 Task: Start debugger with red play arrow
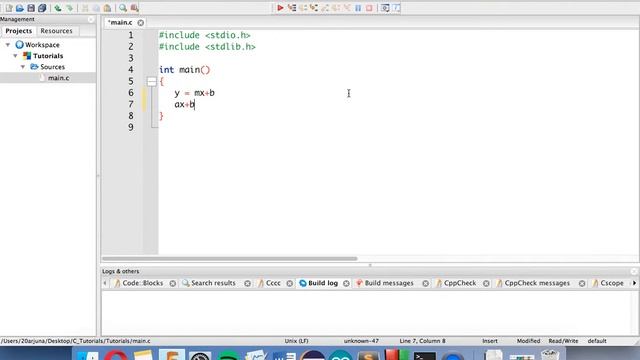pyautogui.click(x=280, y=8)
